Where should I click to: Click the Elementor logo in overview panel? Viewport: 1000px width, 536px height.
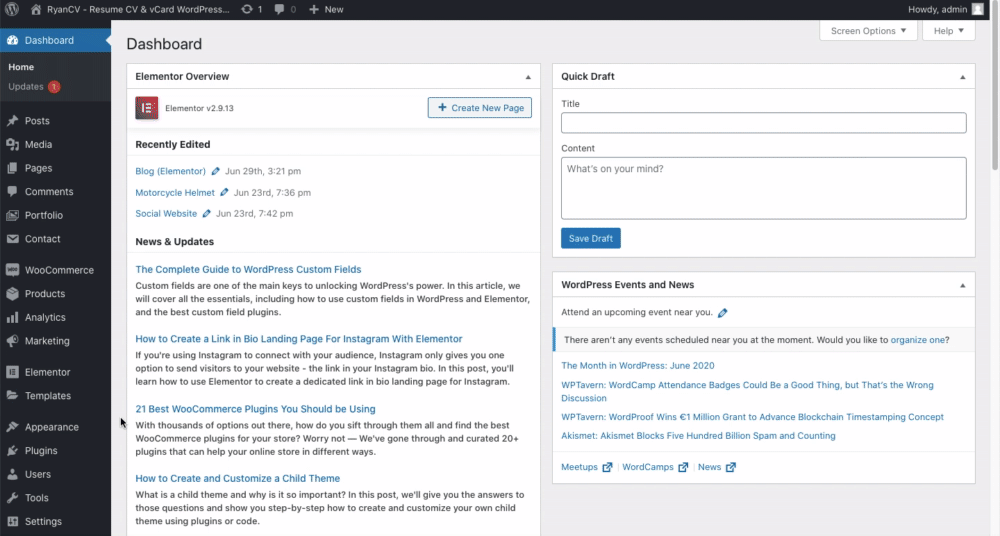point(147,108)
